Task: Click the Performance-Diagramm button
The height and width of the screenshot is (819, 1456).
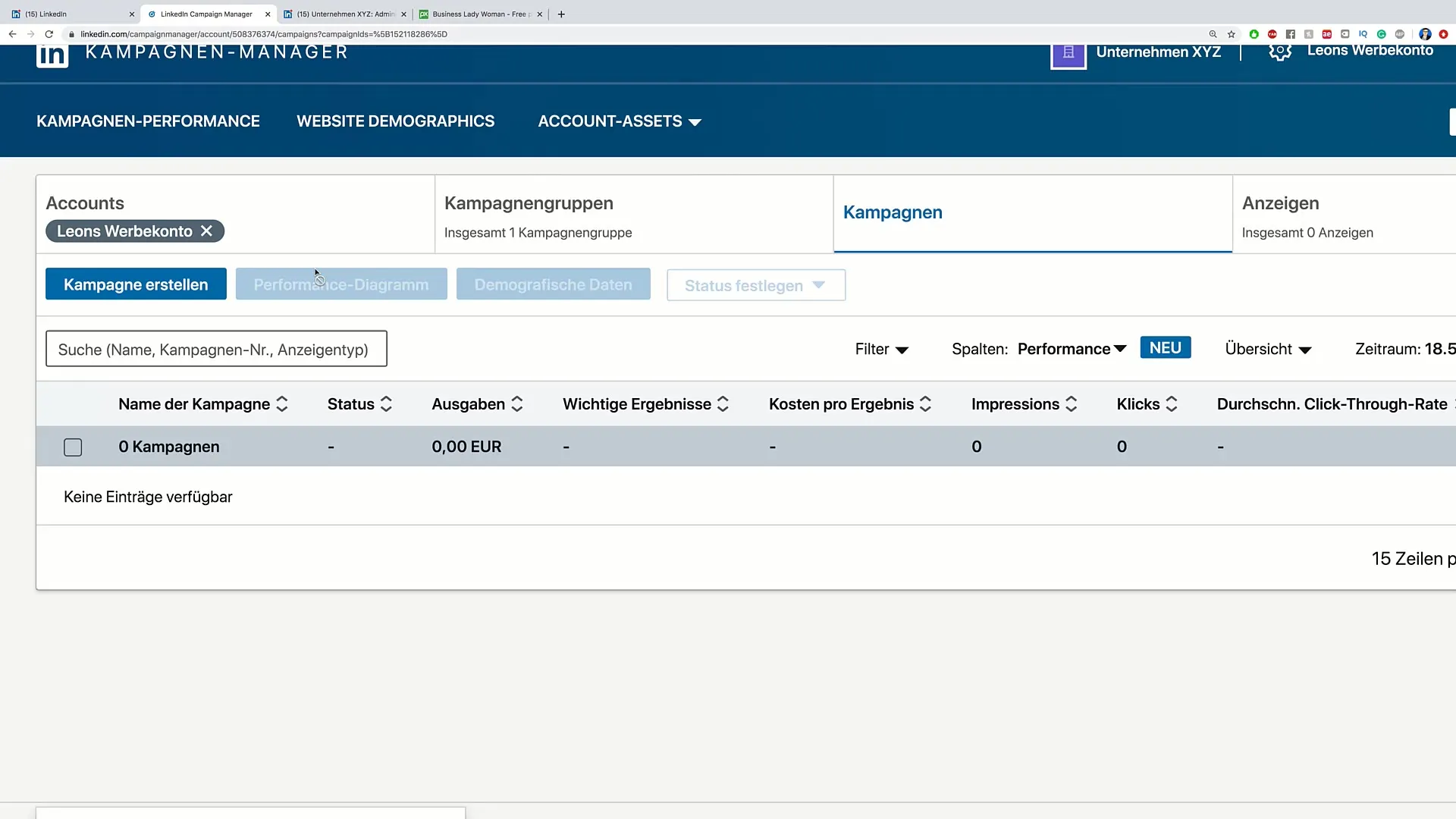Action: coord(341,284)
